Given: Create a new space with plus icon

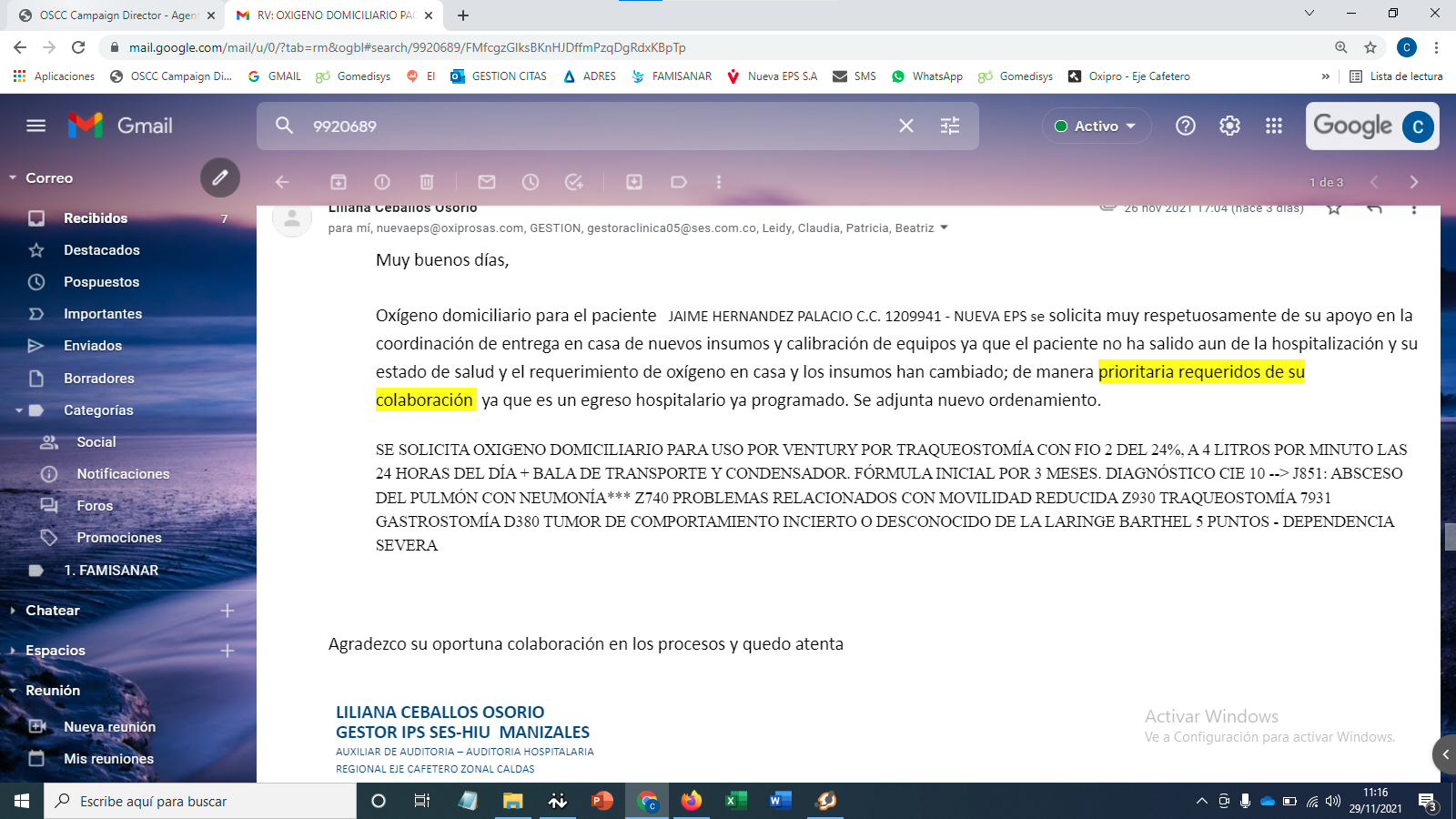Looking at the screenshot, I should (227, 651).
